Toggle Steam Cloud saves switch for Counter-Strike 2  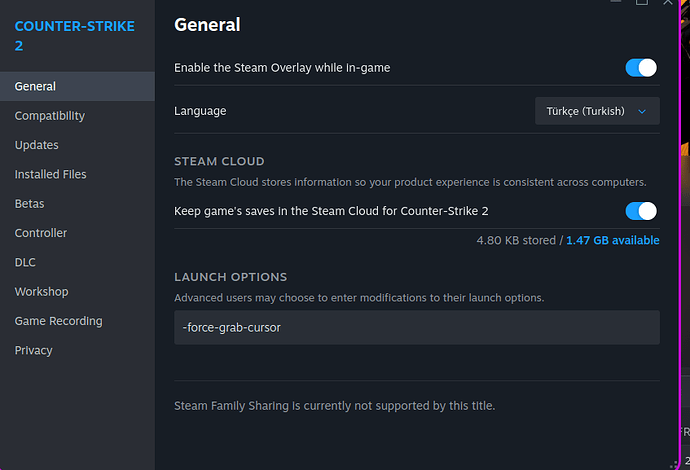coord(641,211)
